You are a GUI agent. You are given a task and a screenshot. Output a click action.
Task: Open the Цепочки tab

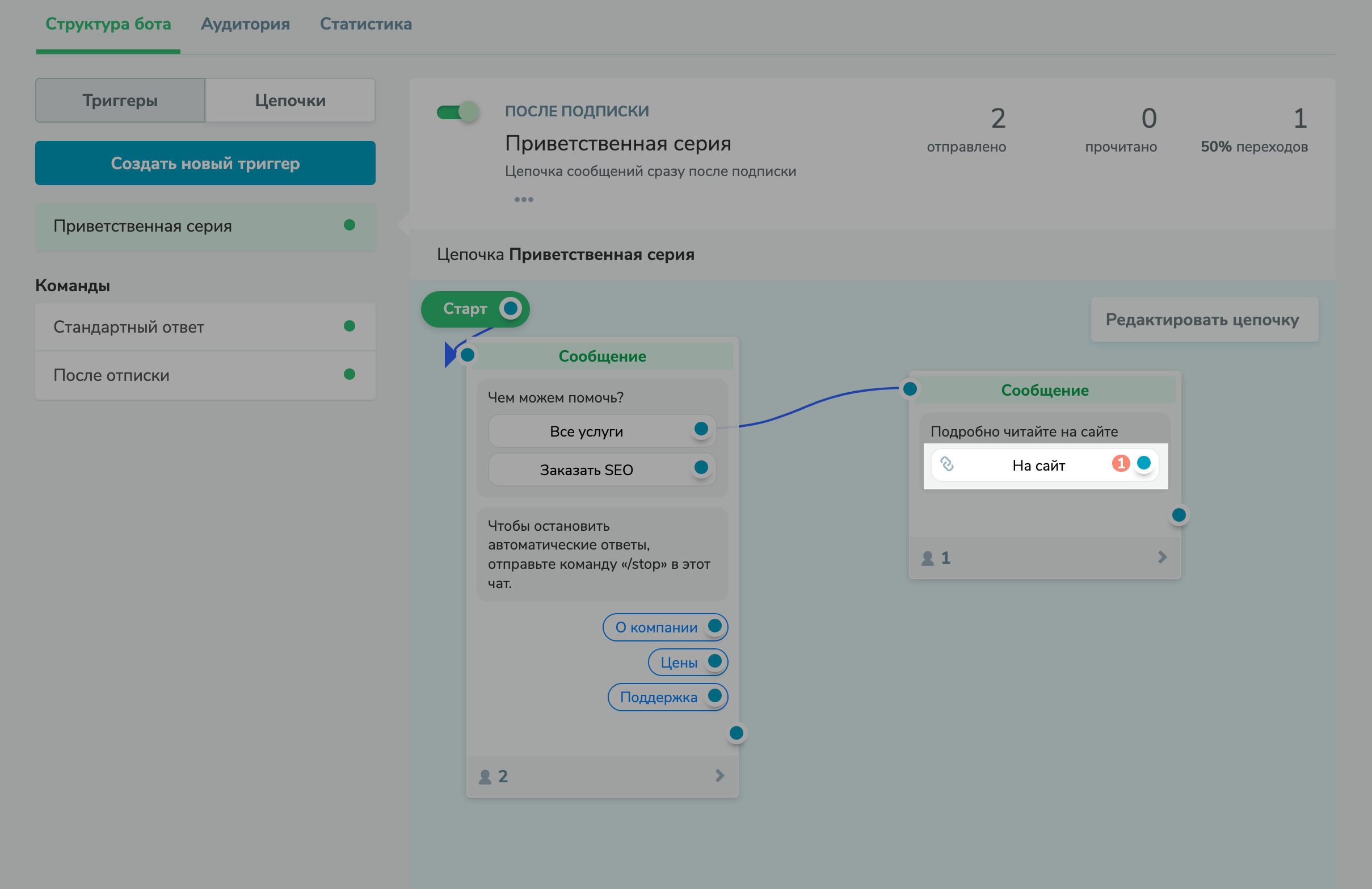290,100
